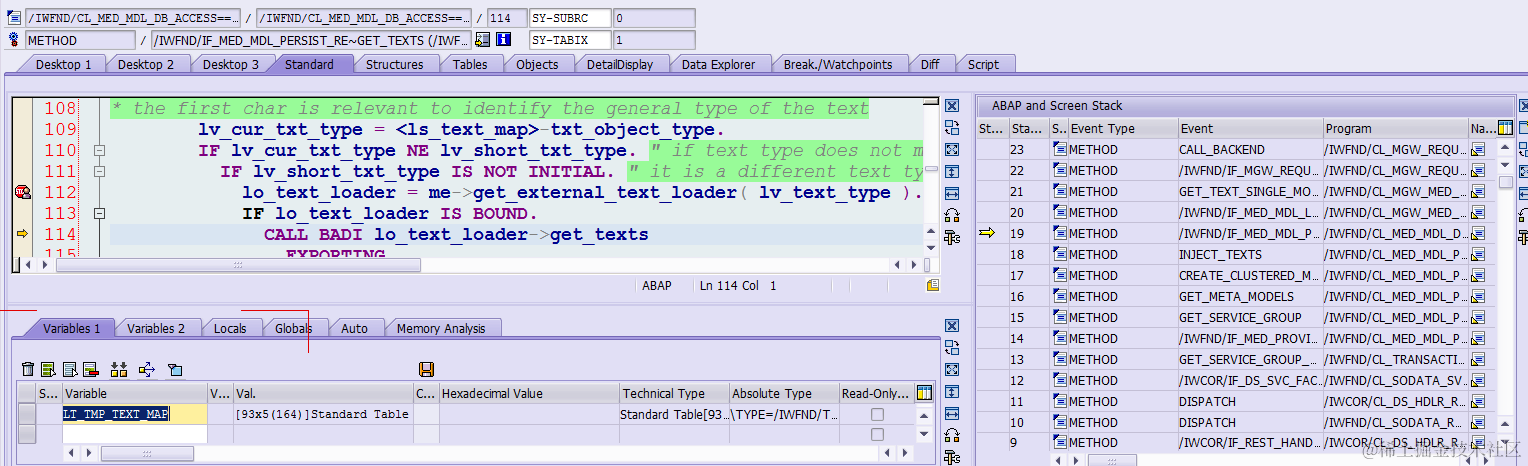Image resolution: width=1528 pixels, height=466 pixels.
Task: Switch to the Variables 2 tab
Action: pos(156,328)
